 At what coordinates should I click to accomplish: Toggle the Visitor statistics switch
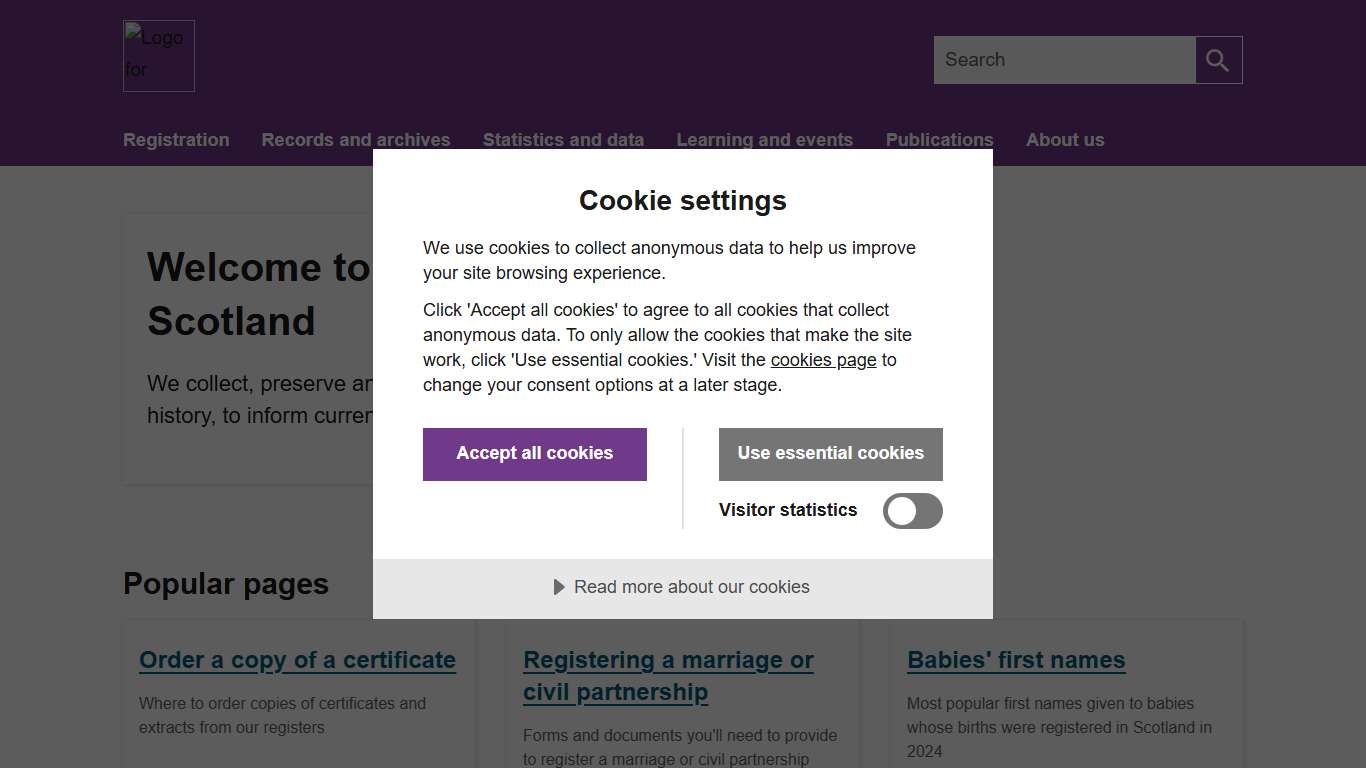[912, 511]
